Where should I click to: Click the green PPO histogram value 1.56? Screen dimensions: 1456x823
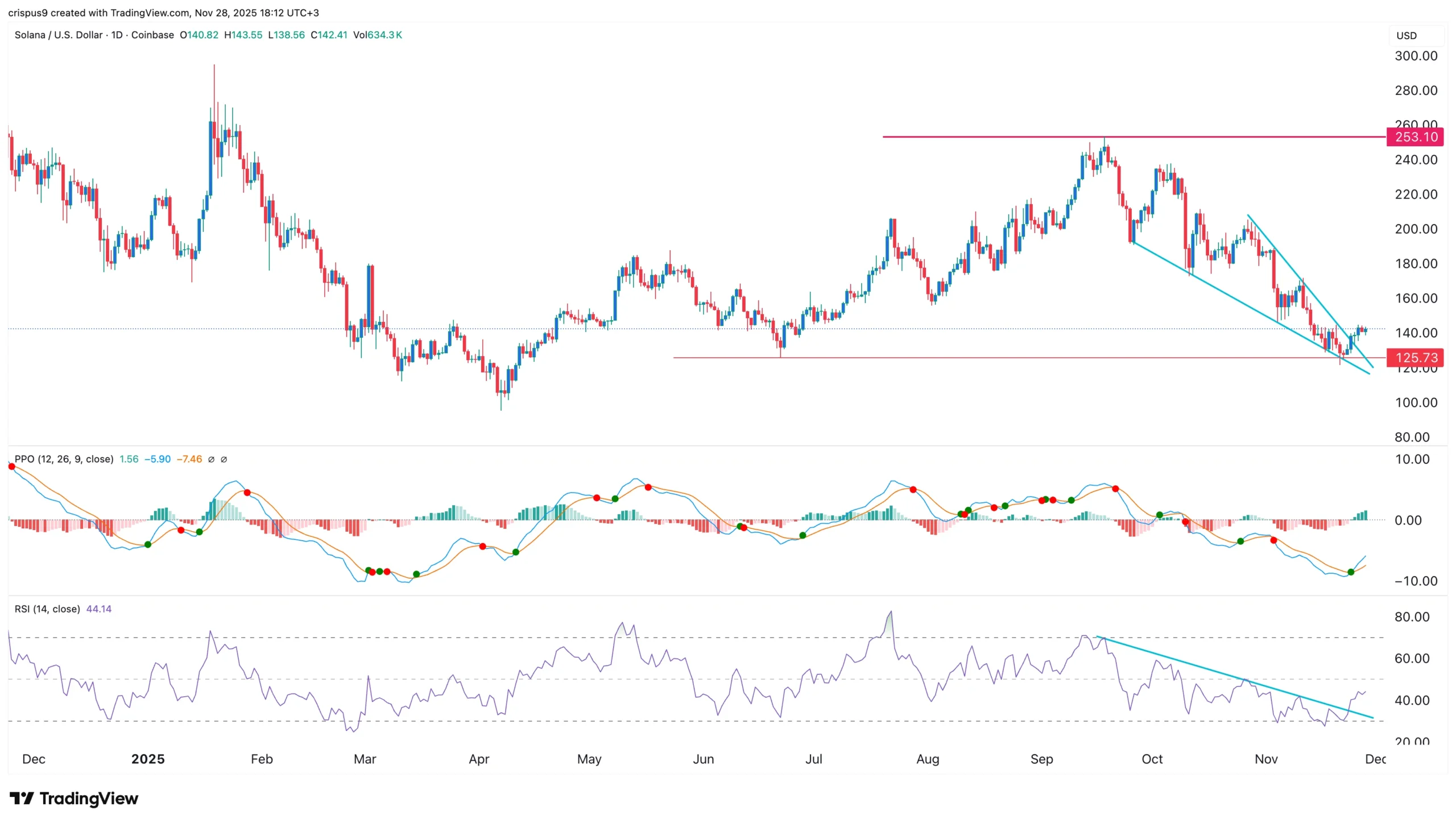coord(129,460)
